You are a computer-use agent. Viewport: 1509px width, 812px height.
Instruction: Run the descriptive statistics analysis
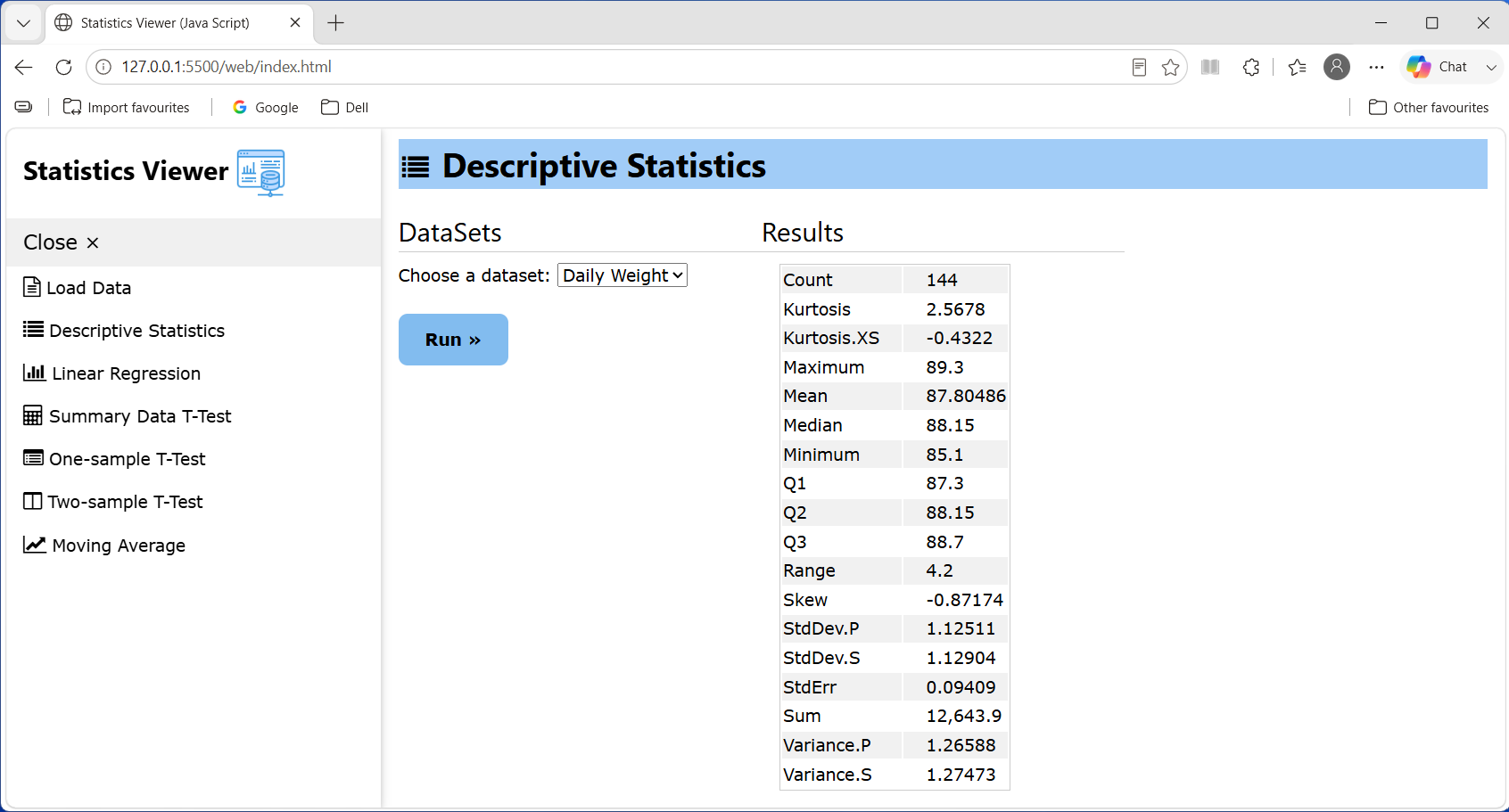tap(453, 340)
